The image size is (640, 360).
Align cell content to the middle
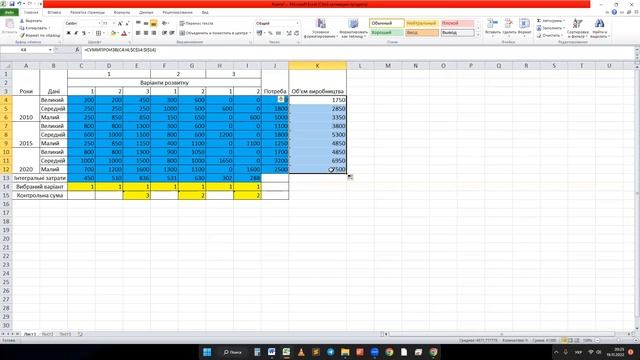[146, 24]
